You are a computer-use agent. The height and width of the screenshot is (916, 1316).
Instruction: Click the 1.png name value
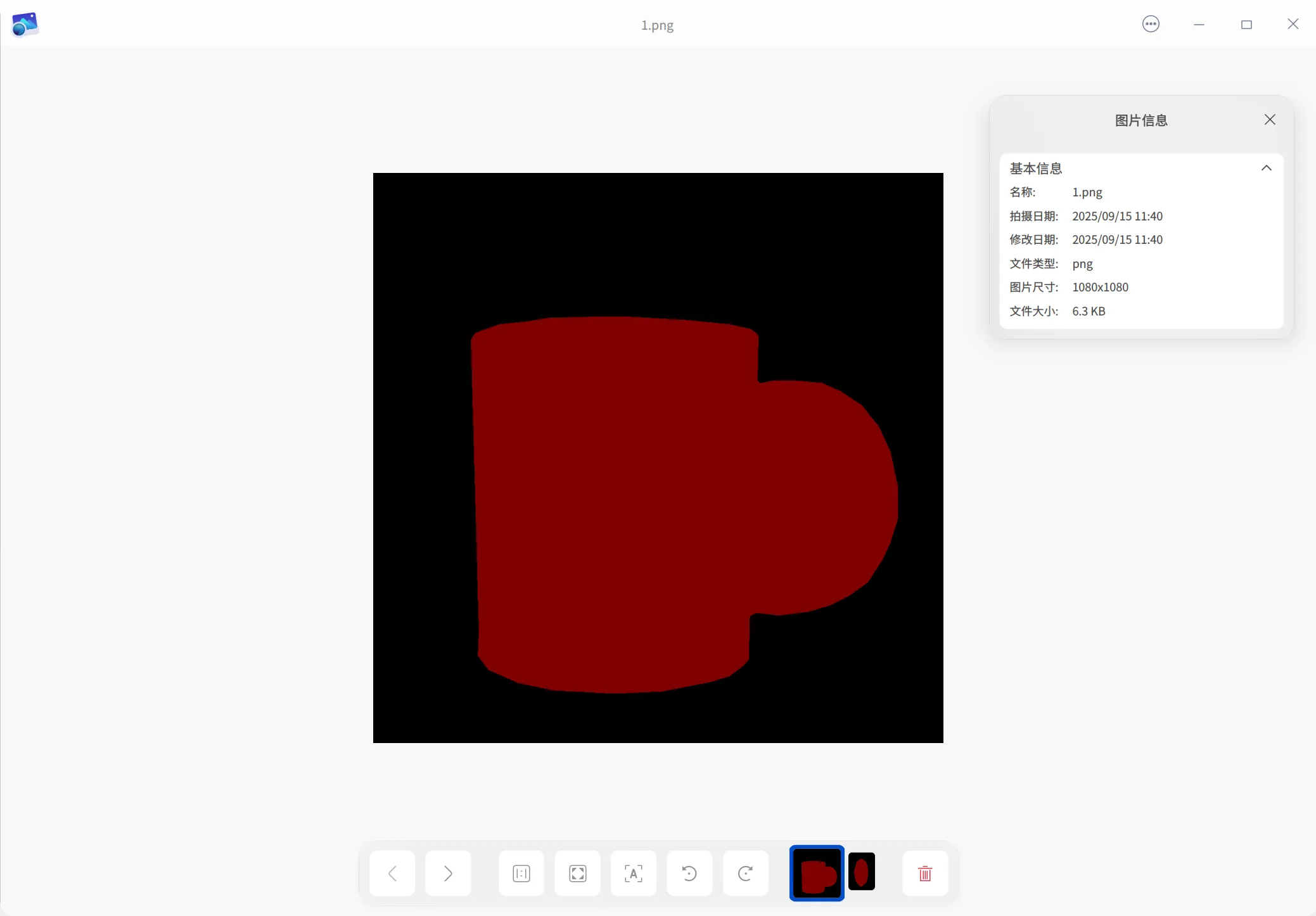[x=1087, y=192]
